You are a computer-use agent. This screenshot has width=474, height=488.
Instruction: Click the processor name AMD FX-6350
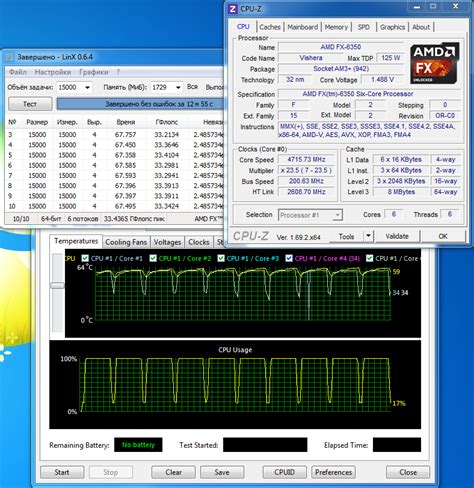coord(341,47)
